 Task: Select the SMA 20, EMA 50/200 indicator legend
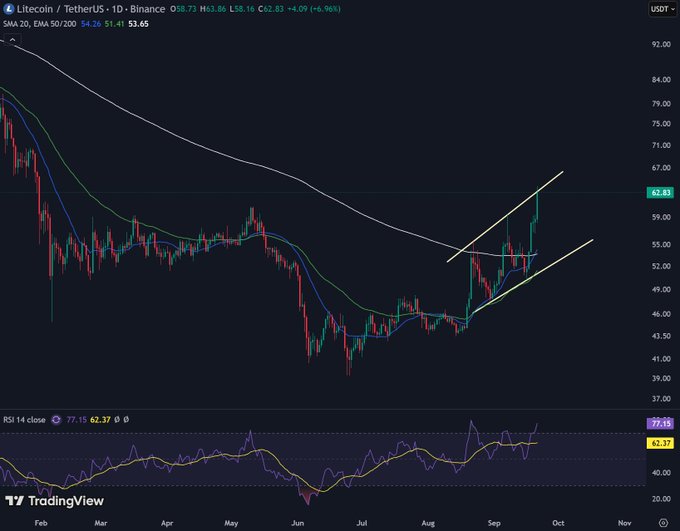pos(39,24)
